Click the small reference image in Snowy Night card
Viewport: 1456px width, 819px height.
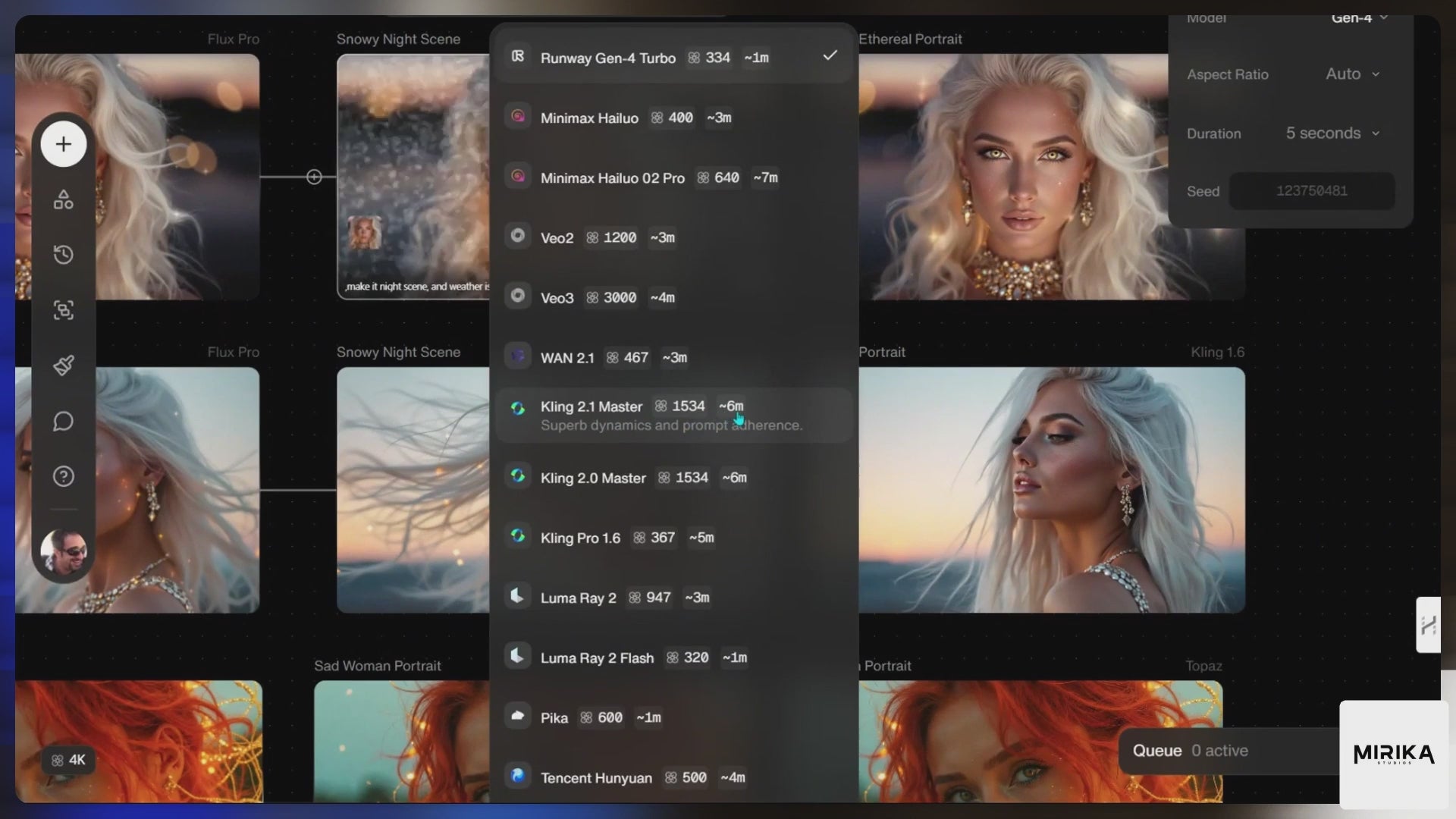[365, 232]
